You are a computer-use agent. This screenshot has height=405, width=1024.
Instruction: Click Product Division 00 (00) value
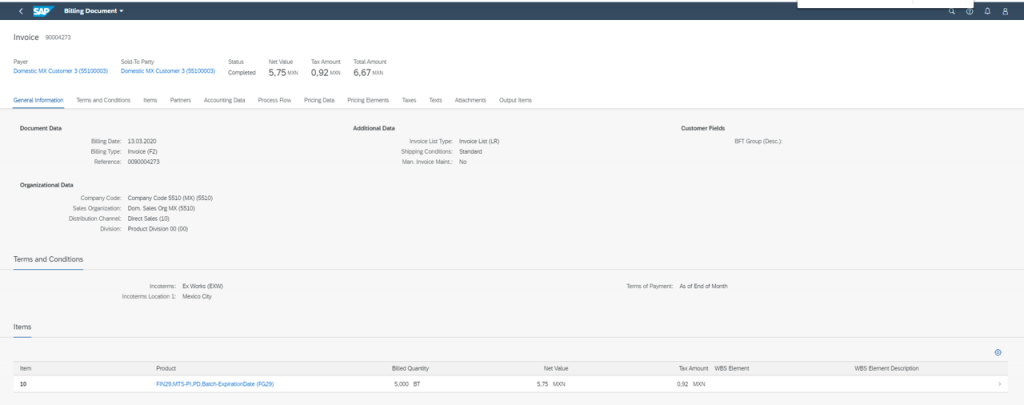tap(158, 229)
